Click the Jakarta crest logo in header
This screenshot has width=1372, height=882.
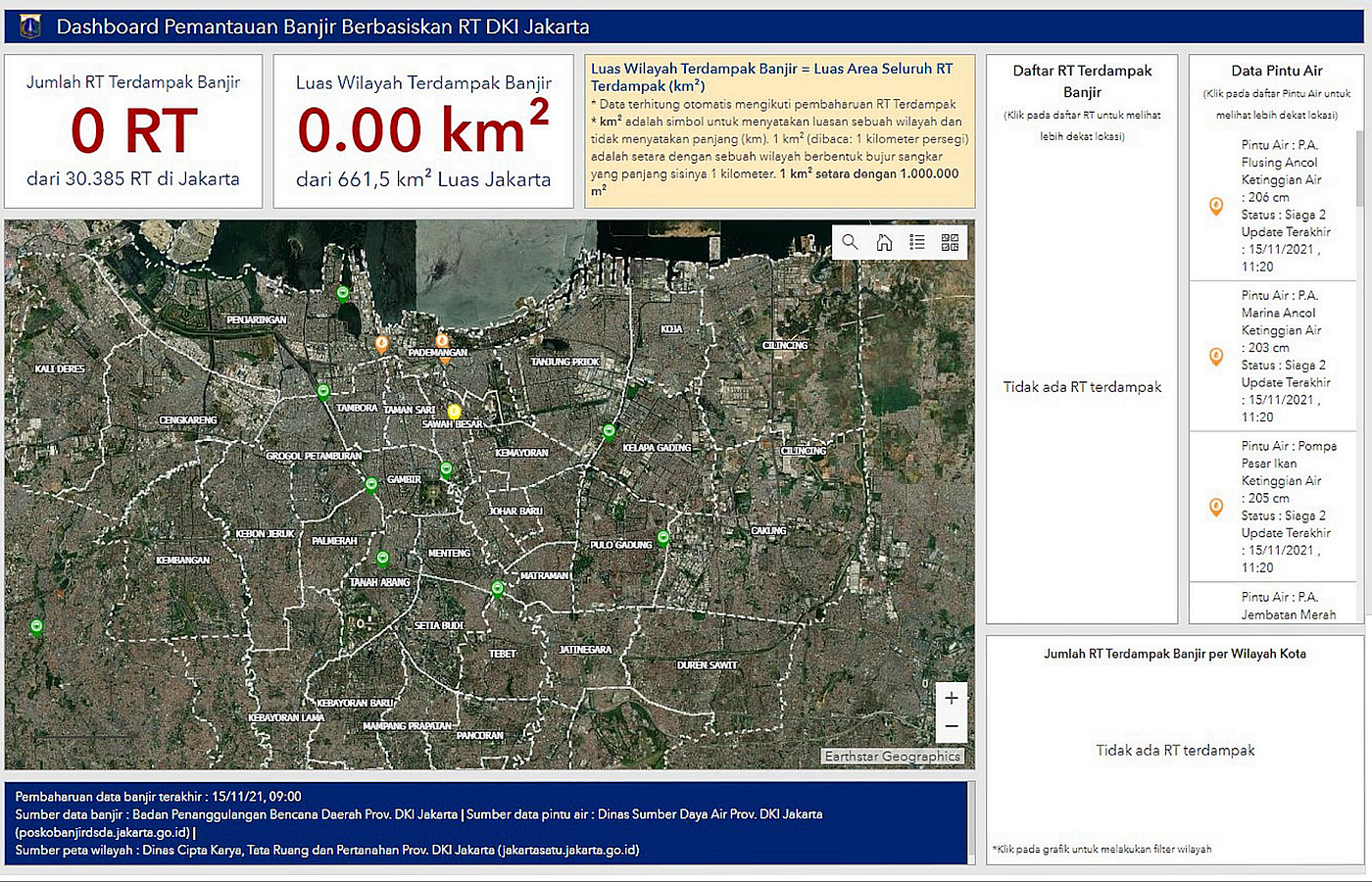tap(29, 26)
